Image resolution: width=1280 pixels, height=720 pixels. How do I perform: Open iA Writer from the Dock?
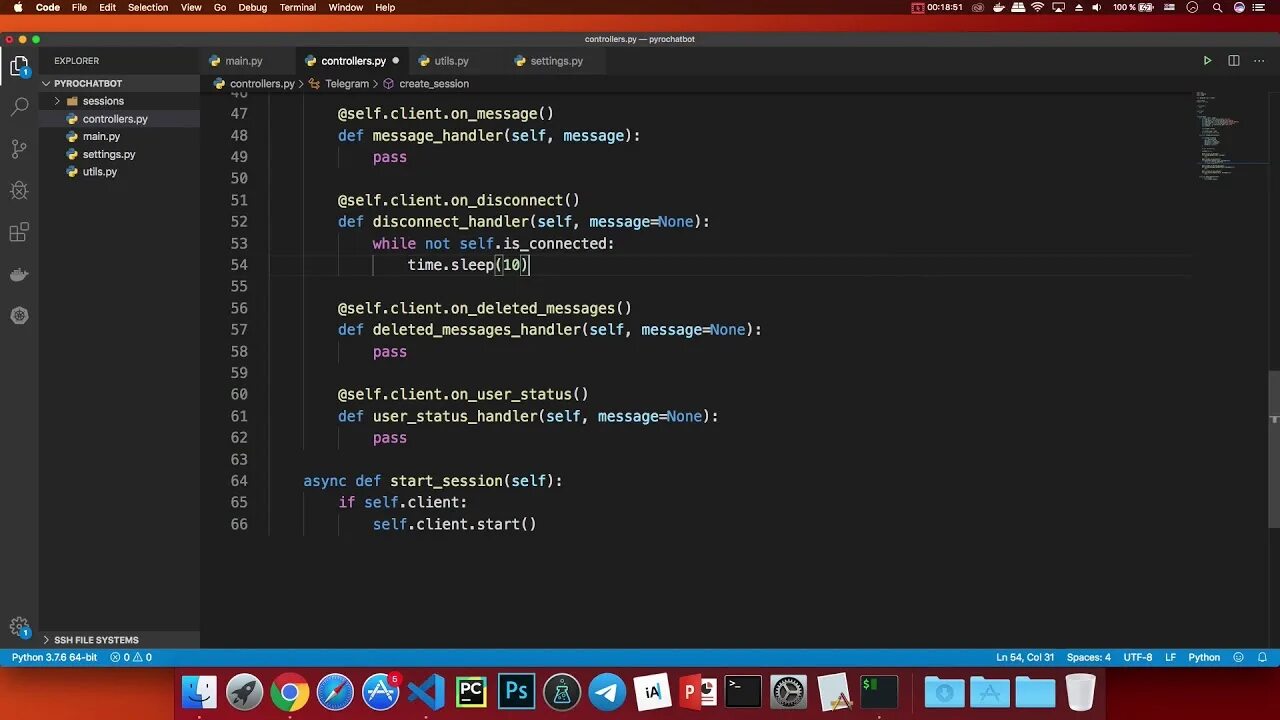pos(653,692)
